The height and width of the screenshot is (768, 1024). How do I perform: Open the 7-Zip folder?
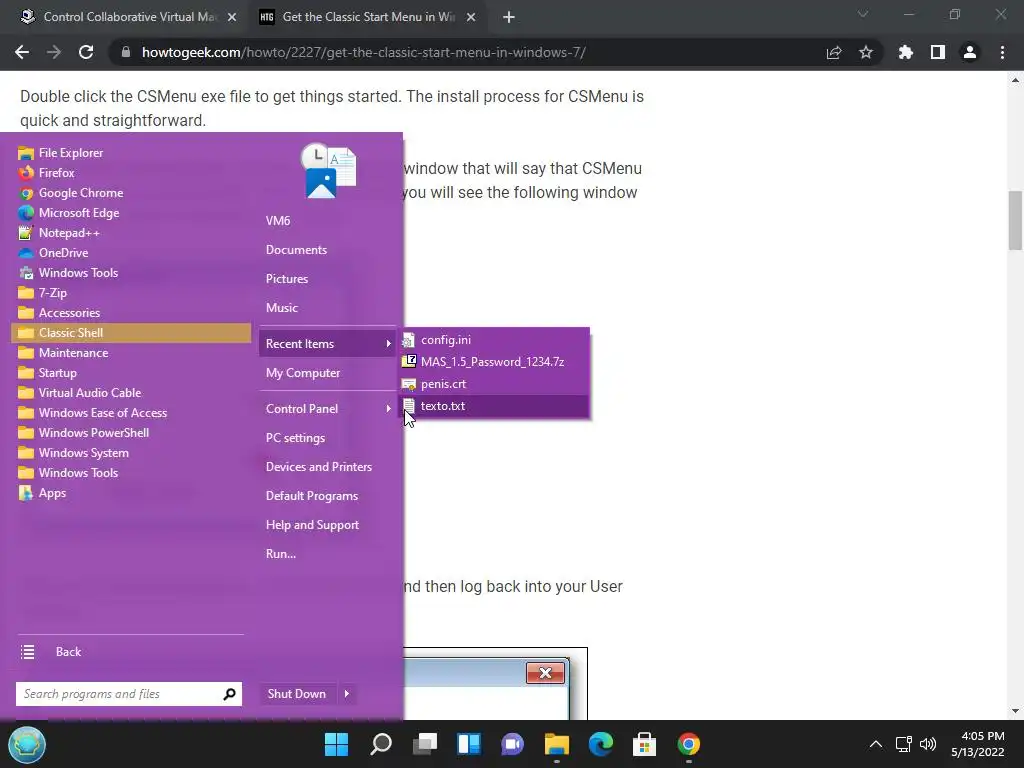click(x=131, y=293)
